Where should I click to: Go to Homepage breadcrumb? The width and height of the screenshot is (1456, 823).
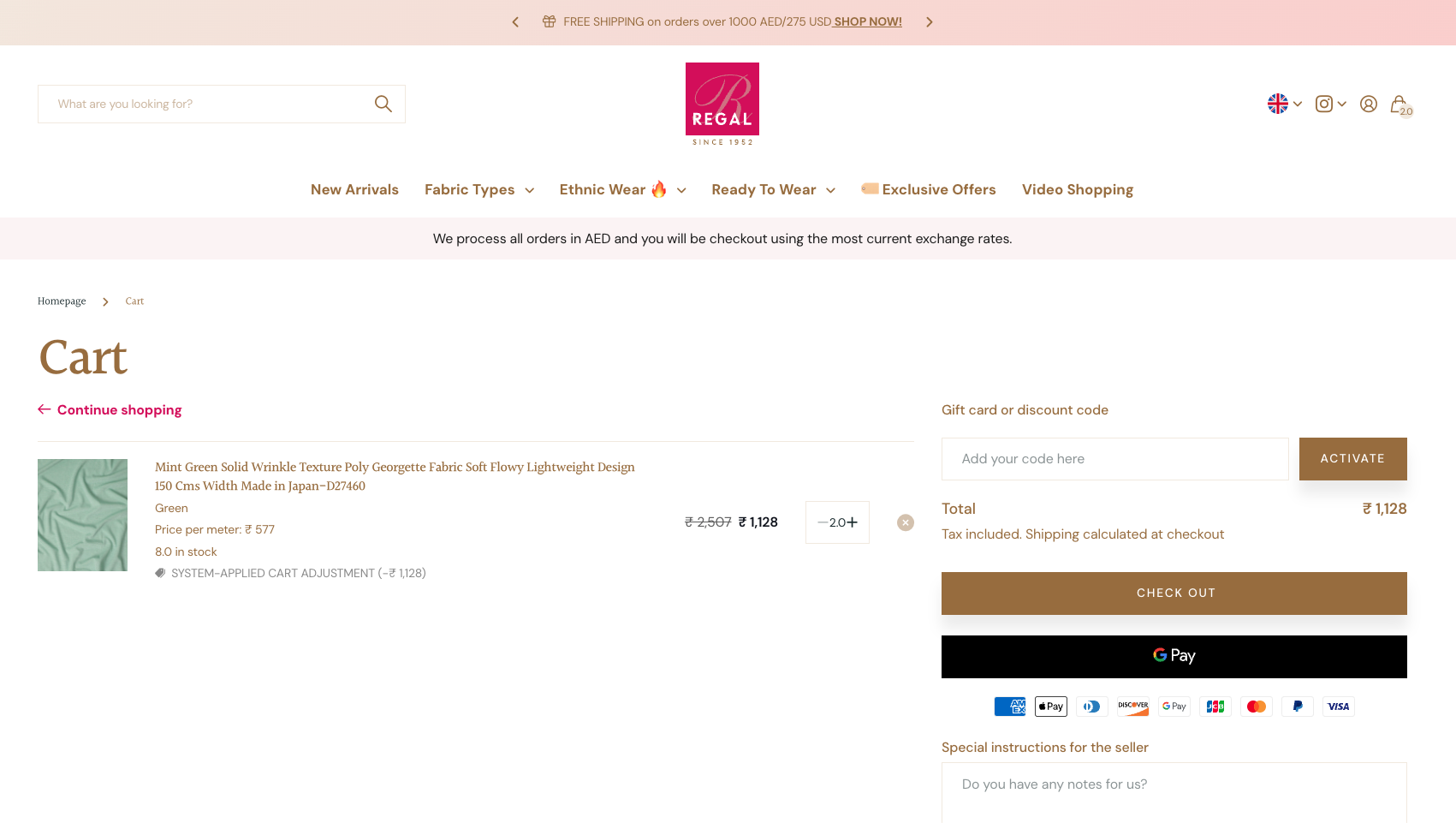tap(62, 301)
